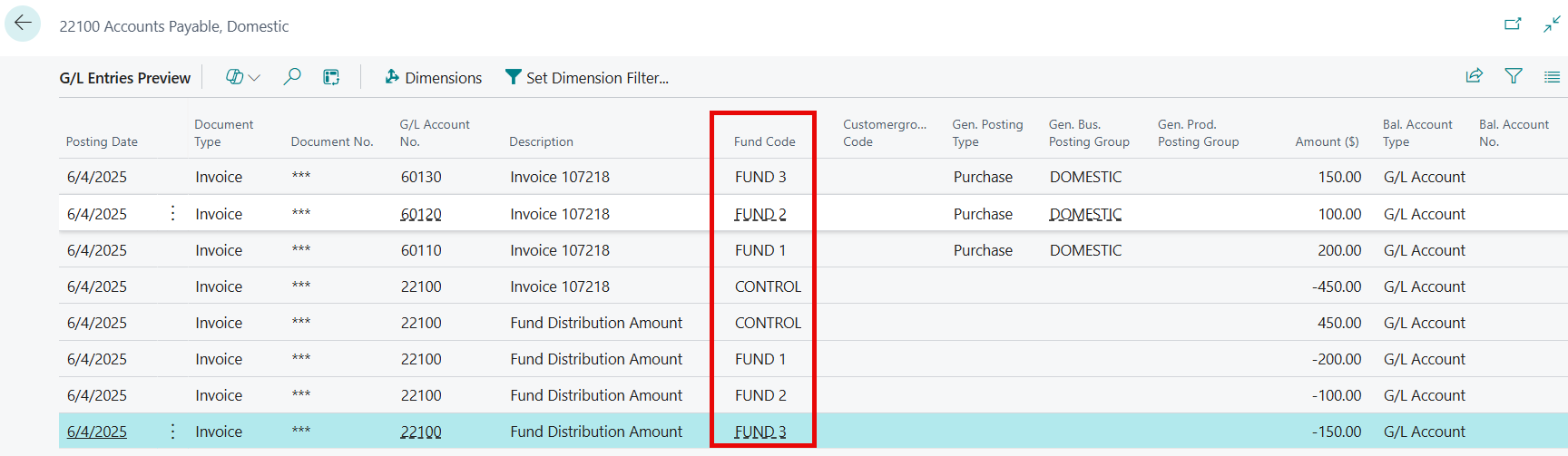1568x456 pixels.
Task: Click G/L Account No. 60120 link
Action: coord(421,214)
